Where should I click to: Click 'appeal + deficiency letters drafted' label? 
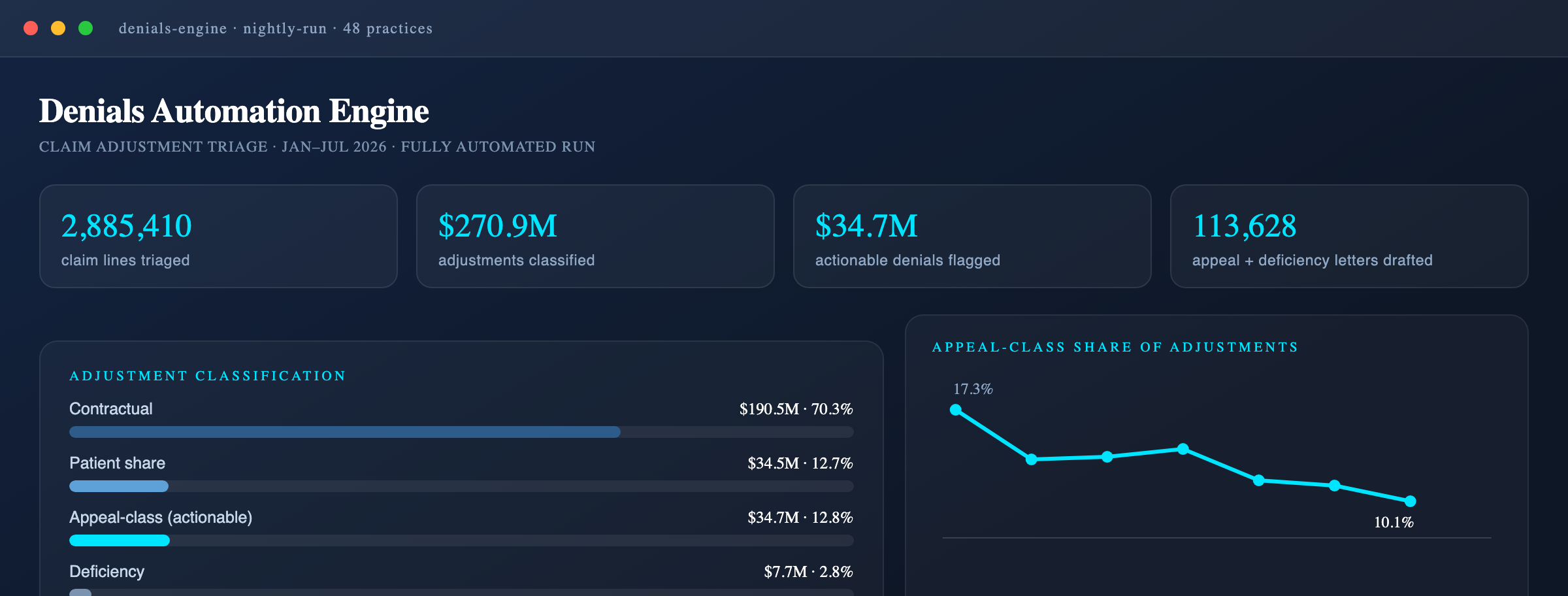tap(1312, 260)
